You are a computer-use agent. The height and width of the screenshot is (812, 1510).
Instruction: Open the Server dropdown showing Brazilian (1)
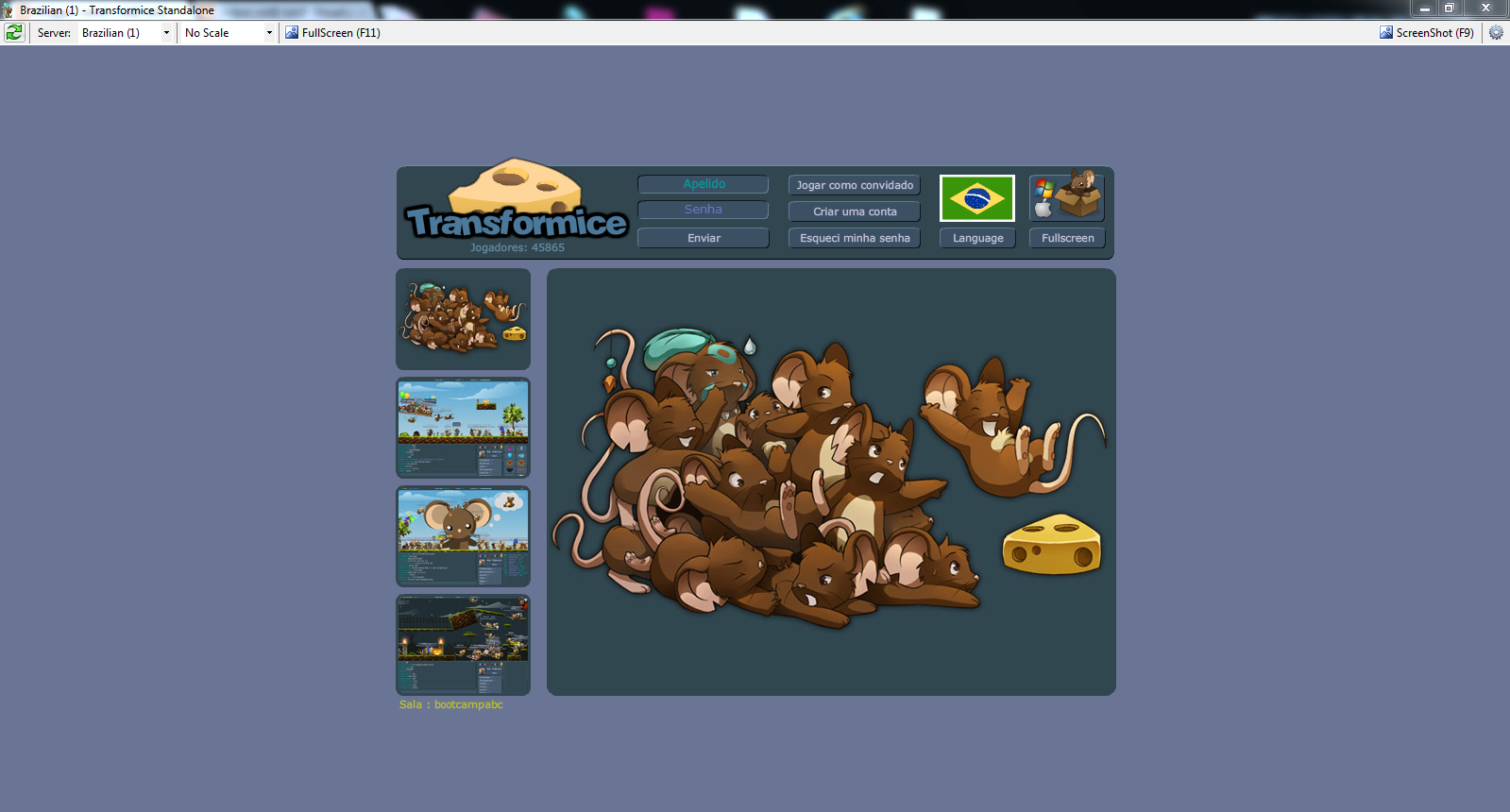coord(126,32)
